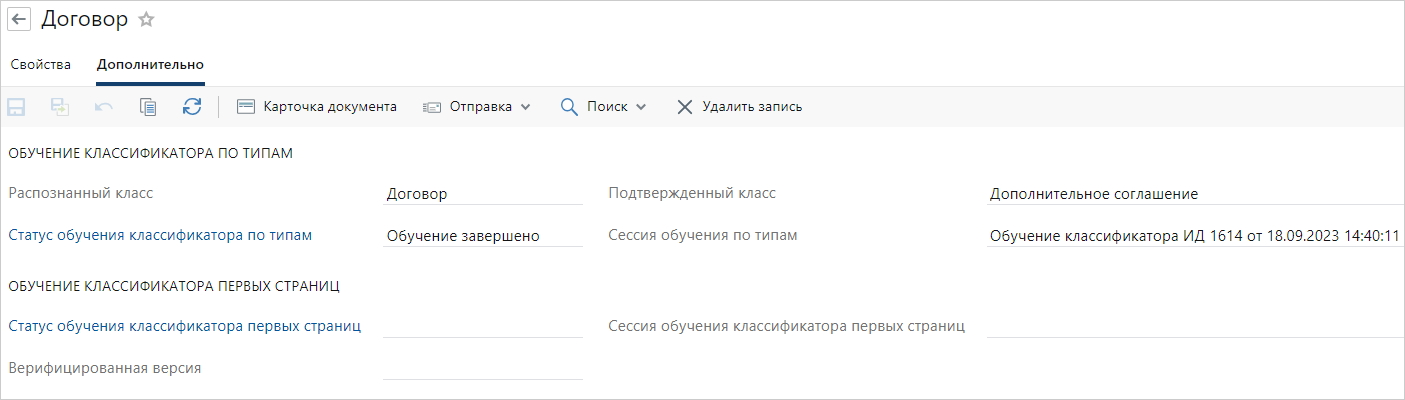Viewport: 1405px width, 400px height.
Task: Select the Дополнительно tab
Action: (150, 65)
